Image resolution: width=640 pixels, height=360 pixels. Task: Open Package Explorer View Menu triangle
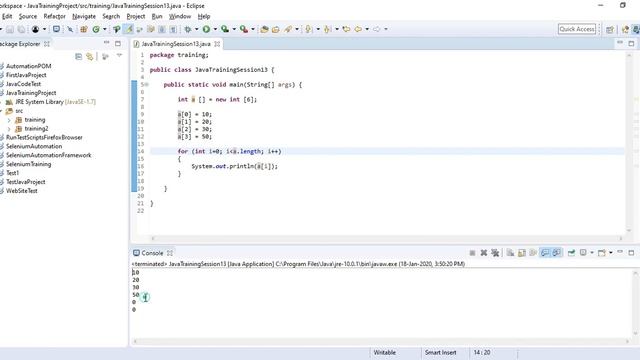tap(119, 56)
